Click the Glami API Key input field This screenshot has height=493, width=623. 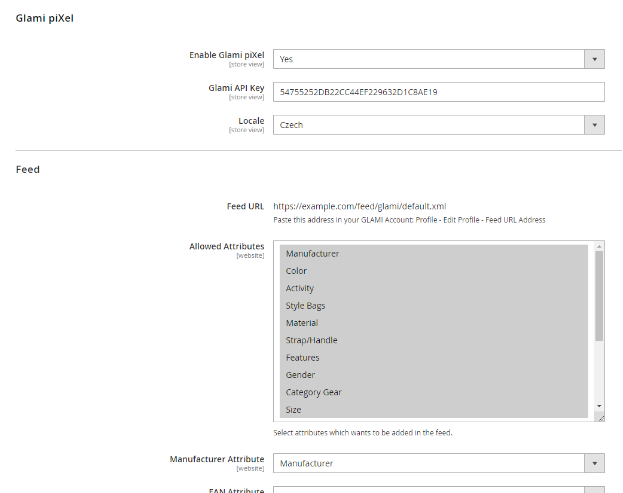pyautogui.click(x=439, y=92)
